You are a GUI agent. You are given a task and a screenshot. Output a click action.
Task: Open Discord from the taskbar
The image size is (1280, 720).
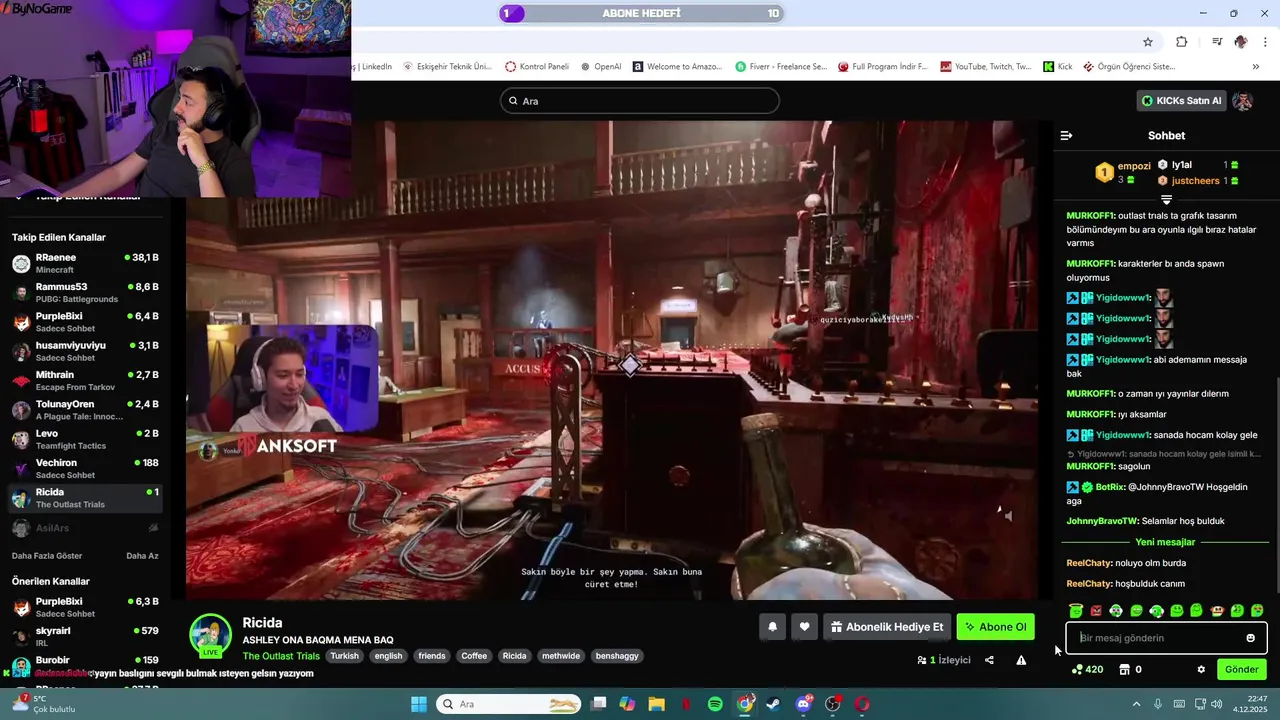(803, 704)
